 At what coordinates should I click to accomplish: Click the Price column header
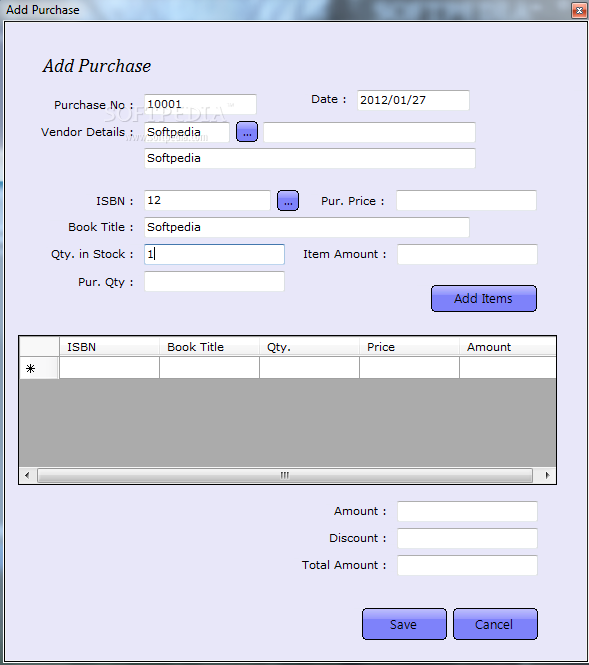click(410, 347)
